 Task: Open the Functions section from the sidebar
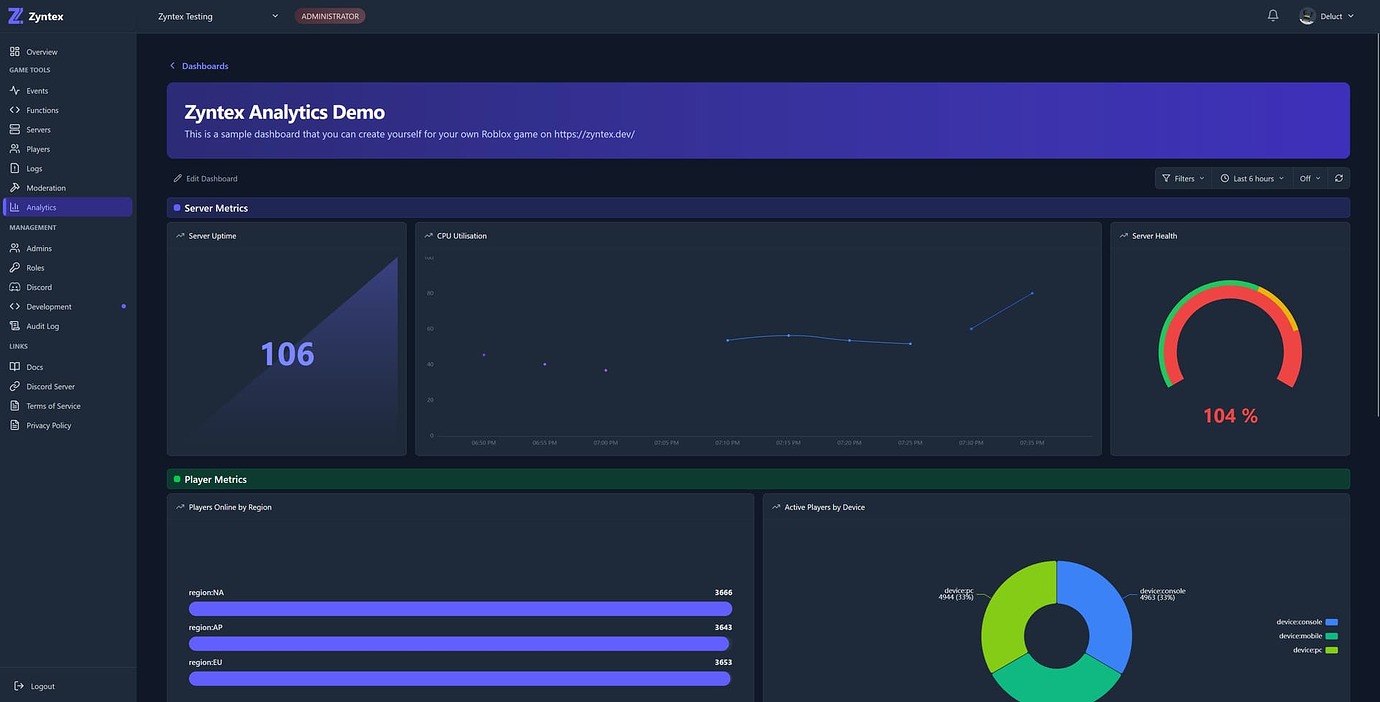[15, 109]
